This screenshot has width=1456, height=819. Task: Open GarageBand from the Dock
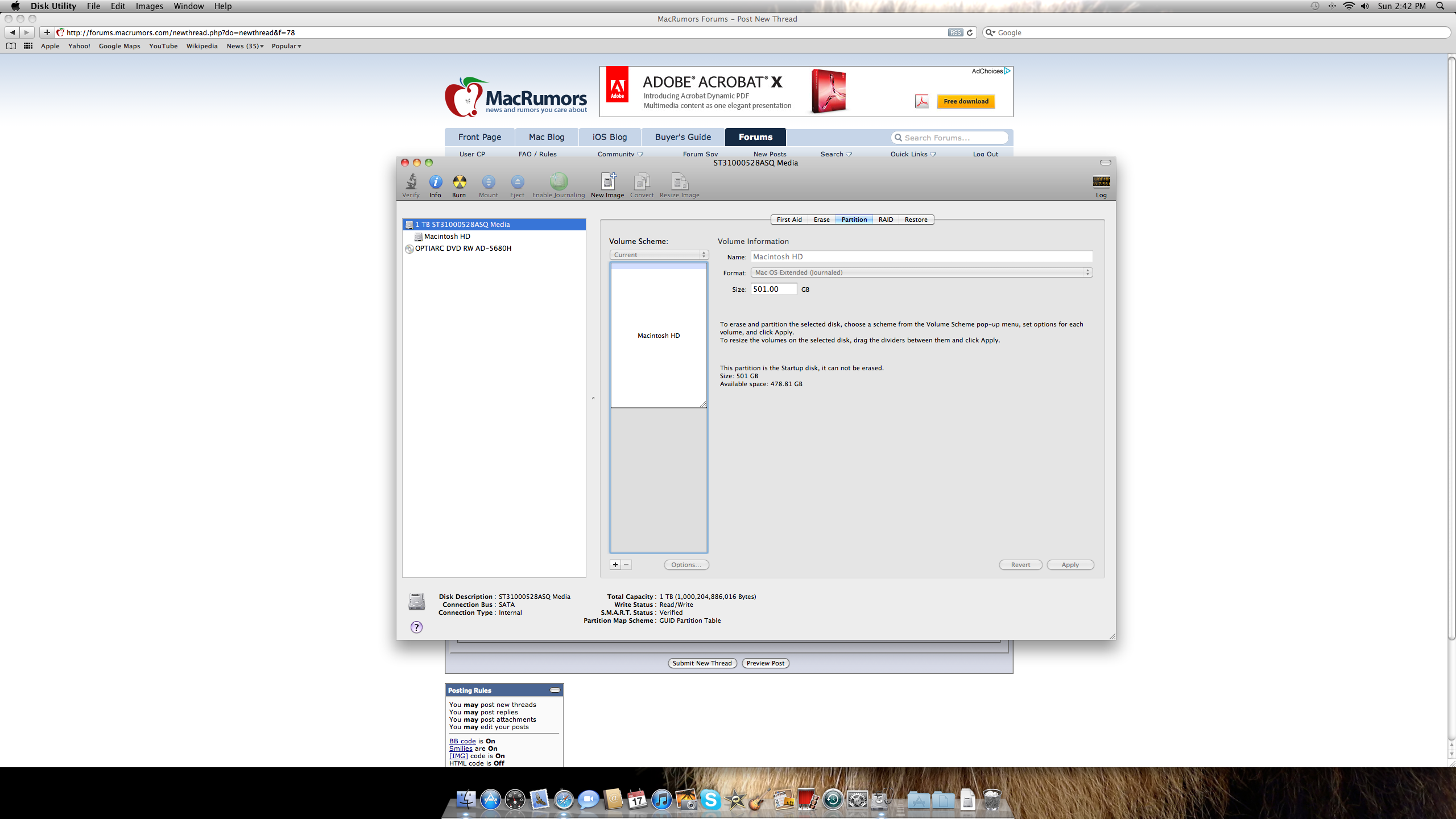(x=759, y=800)
